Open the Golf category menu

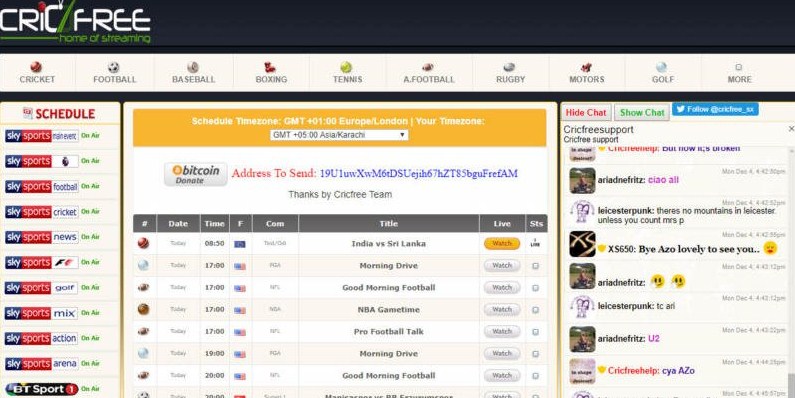(x=663, y=73)
